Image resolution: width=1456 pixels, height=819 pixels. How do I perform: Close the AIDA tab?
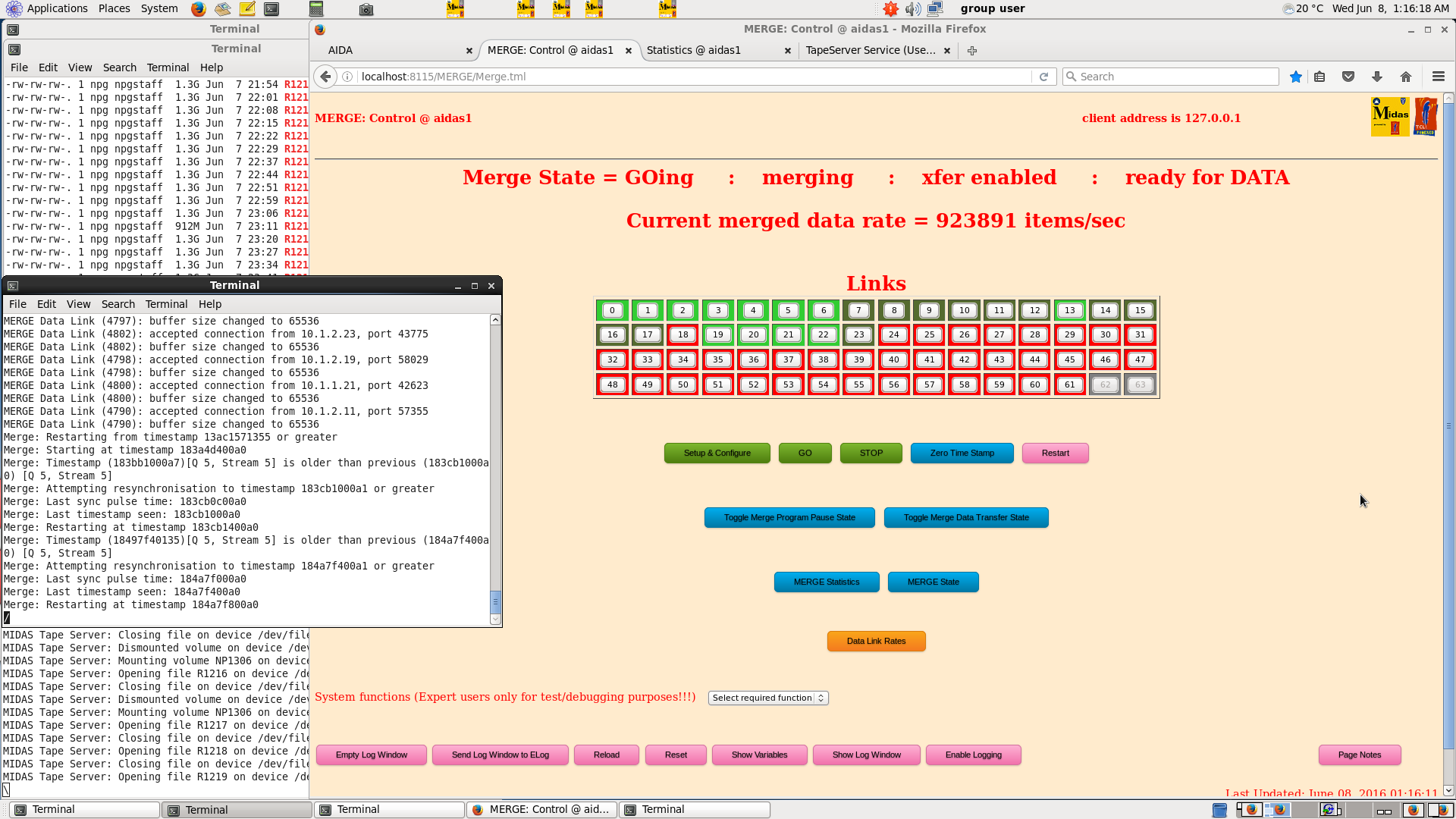click(469, 51)
